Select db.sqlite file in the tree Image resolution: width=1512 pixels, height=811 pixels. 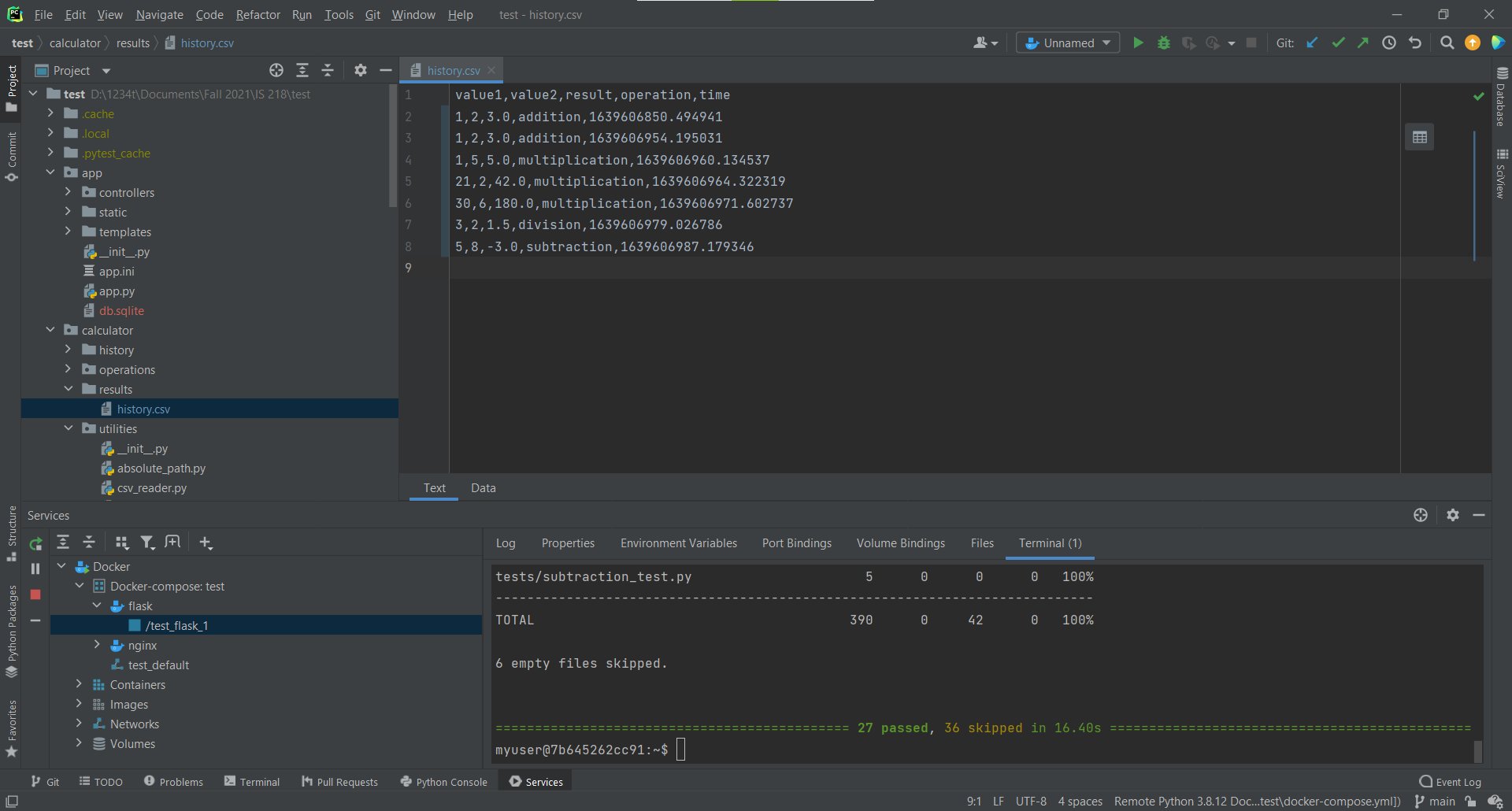[121, 311]
